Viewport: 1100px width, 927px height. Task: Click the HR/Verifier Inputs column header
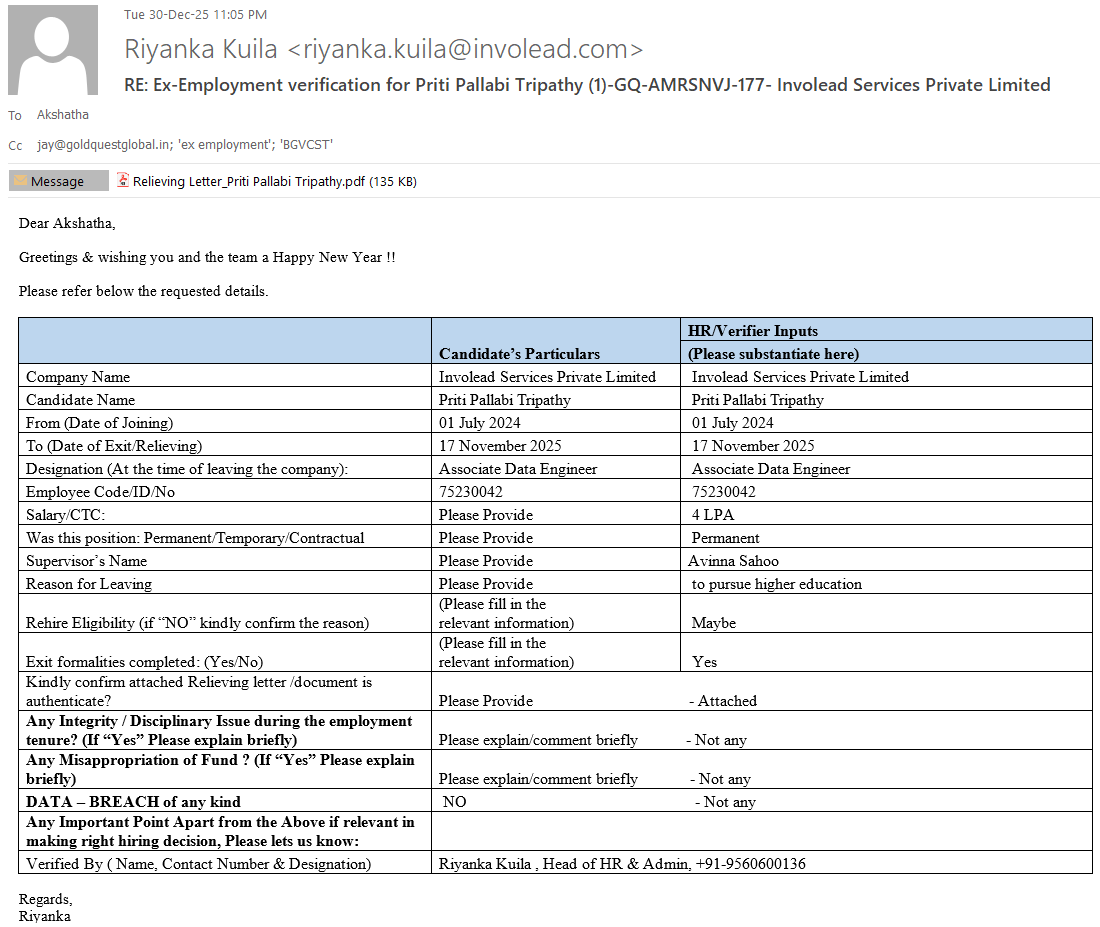752,330
